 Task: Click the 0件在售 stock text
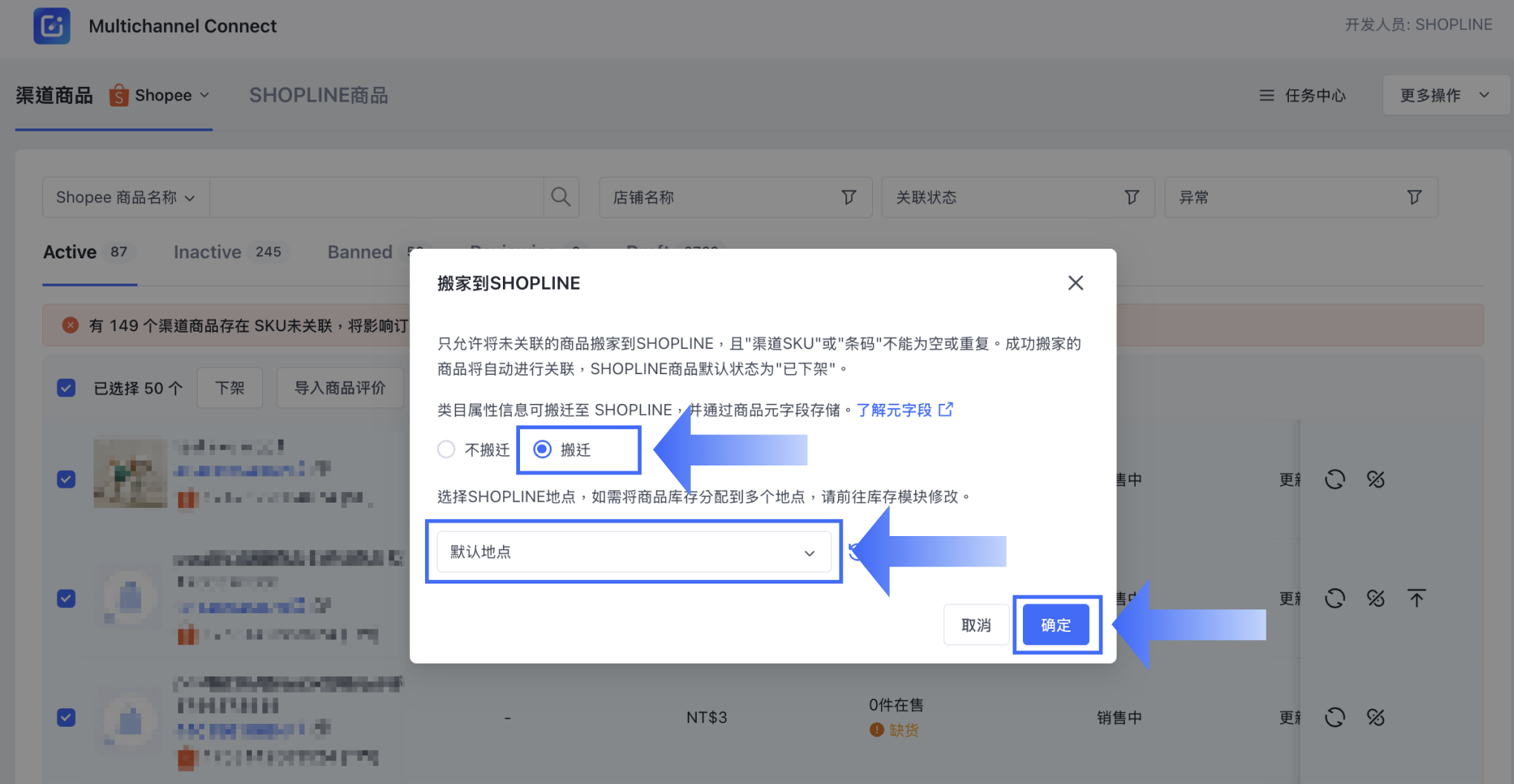point(896,705)
